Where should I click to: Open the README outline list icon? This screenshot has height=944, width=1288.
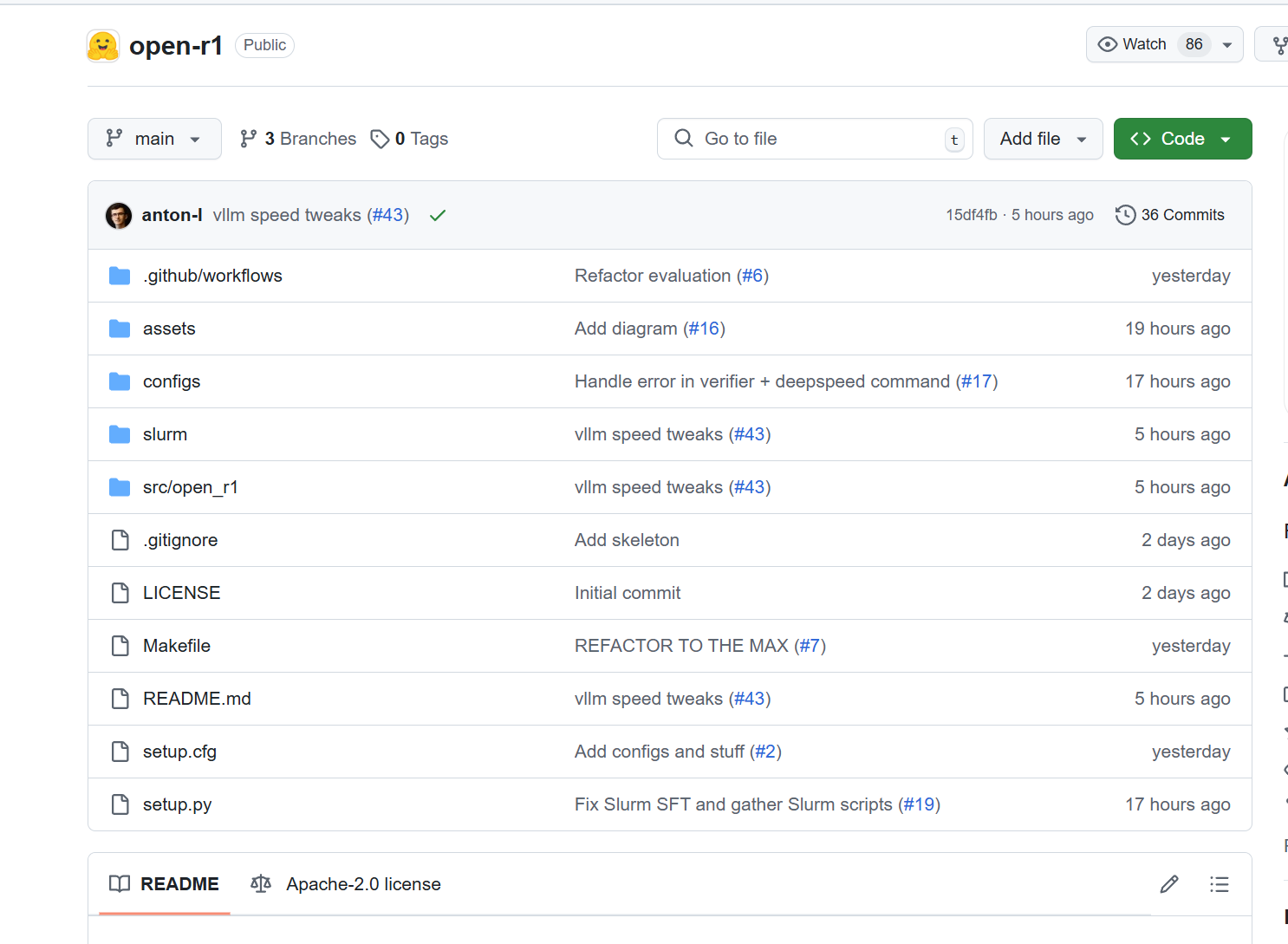click(x=1220, y=884)
